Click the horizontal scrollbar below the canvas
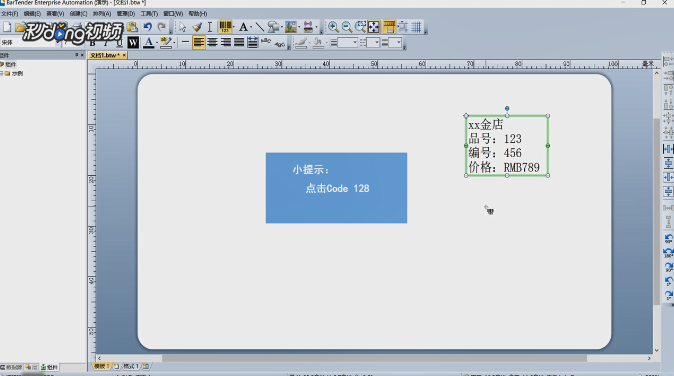Screen dimensions: 674x376 point(374,358)
